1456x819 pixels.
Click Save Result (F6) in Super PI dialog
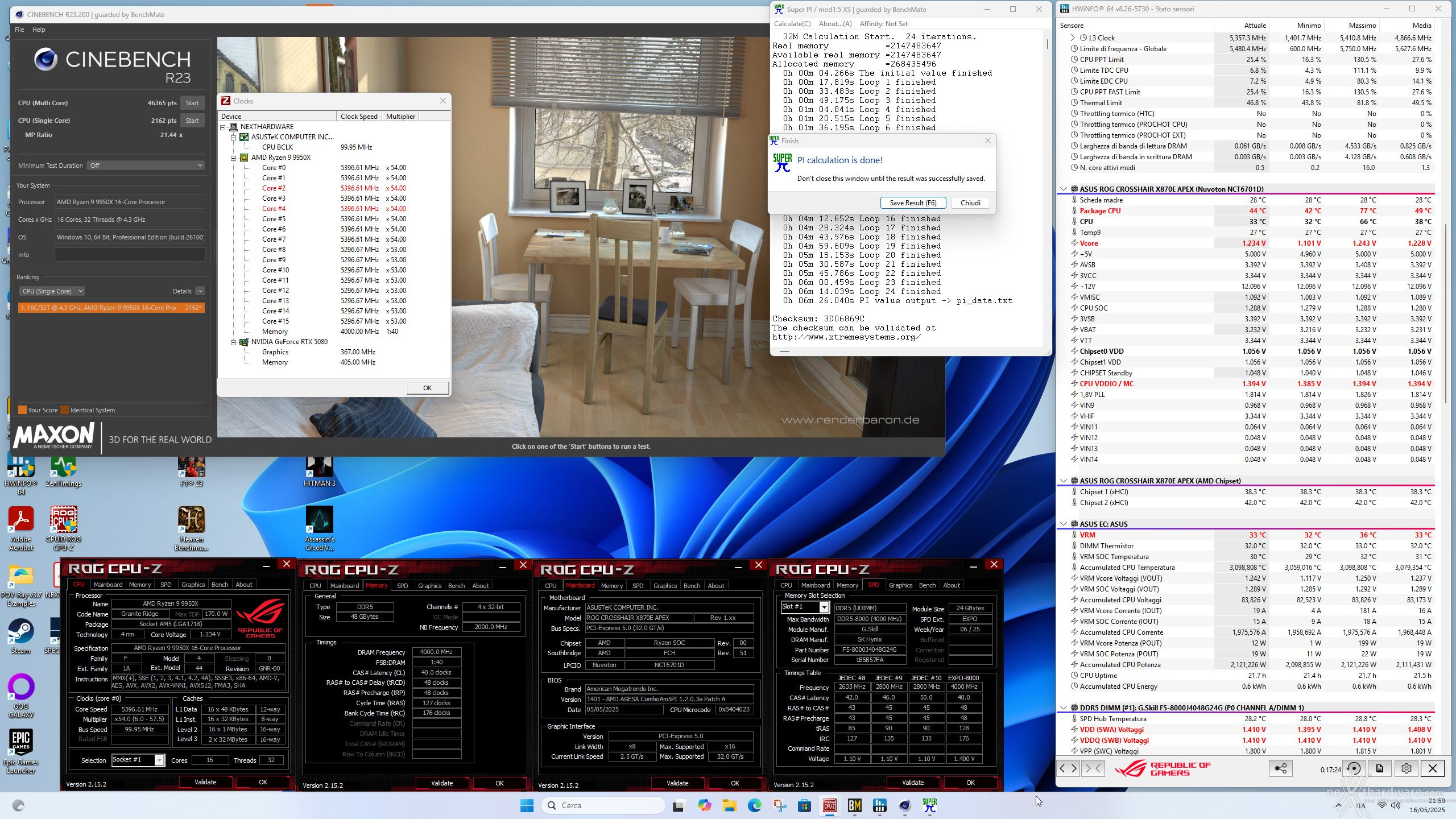click(913, 203)
